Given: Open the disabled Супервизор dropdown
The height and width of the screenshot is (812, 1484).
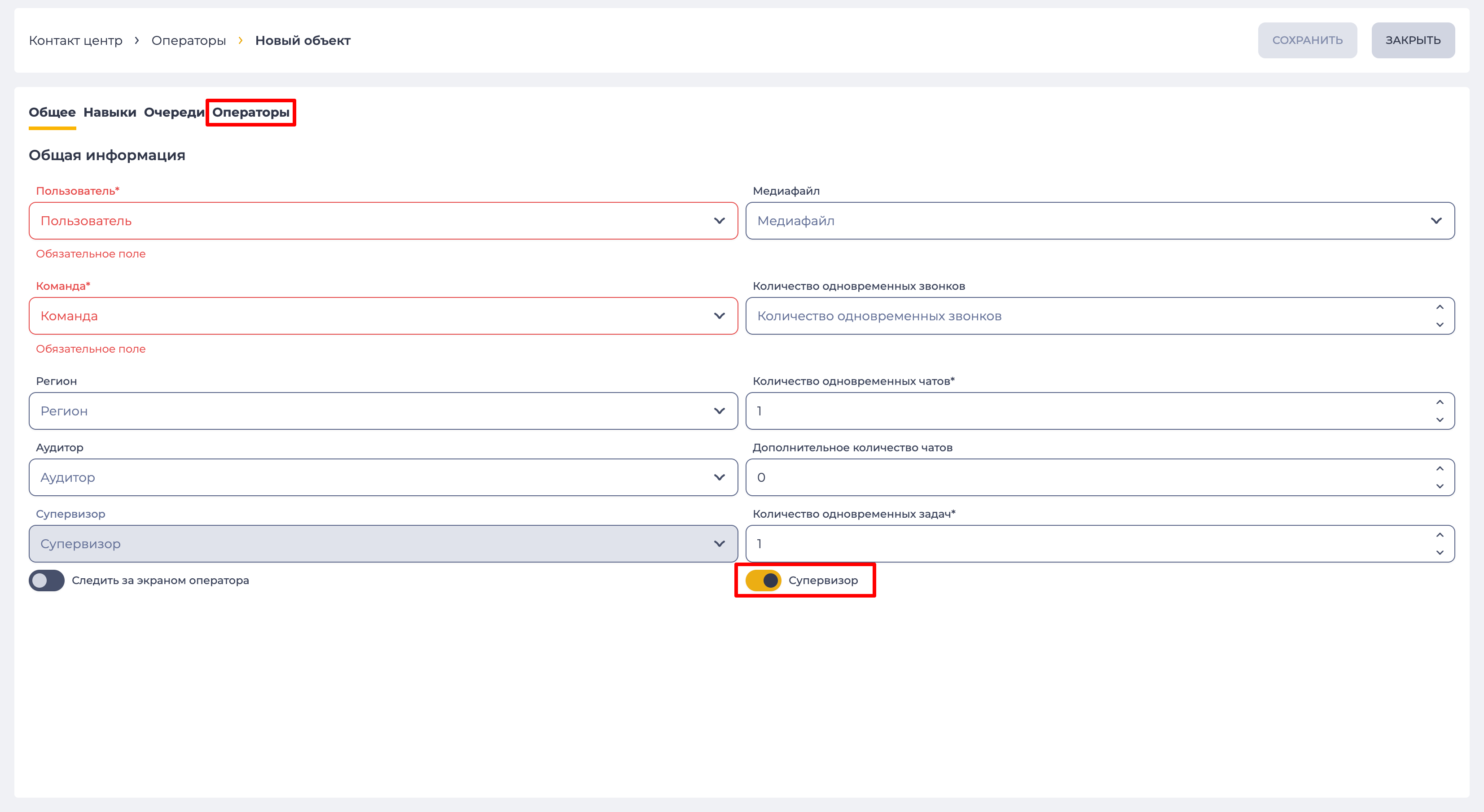Looking at the screenshot, I should [x=383, y=543].
